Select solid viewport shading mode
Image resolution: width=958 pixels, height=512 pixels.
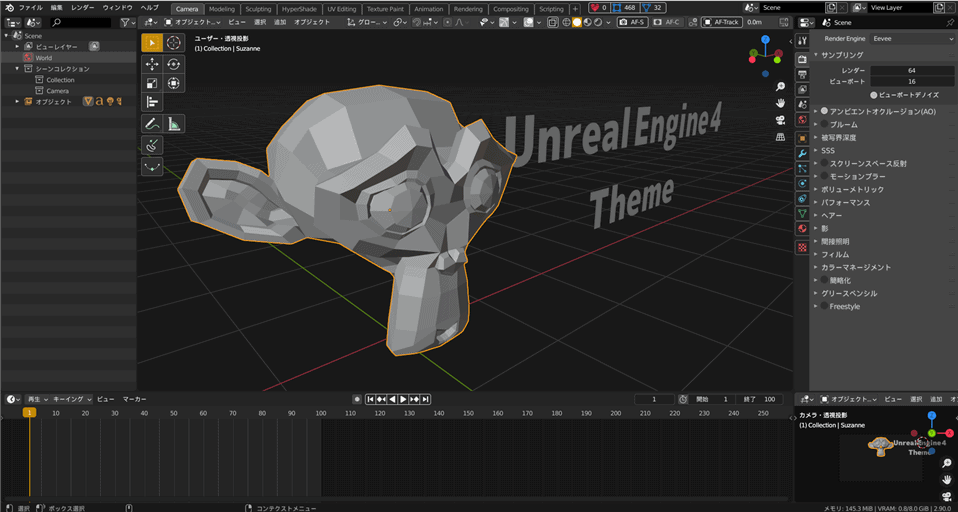pyautogui.click(x=577, y=22)
